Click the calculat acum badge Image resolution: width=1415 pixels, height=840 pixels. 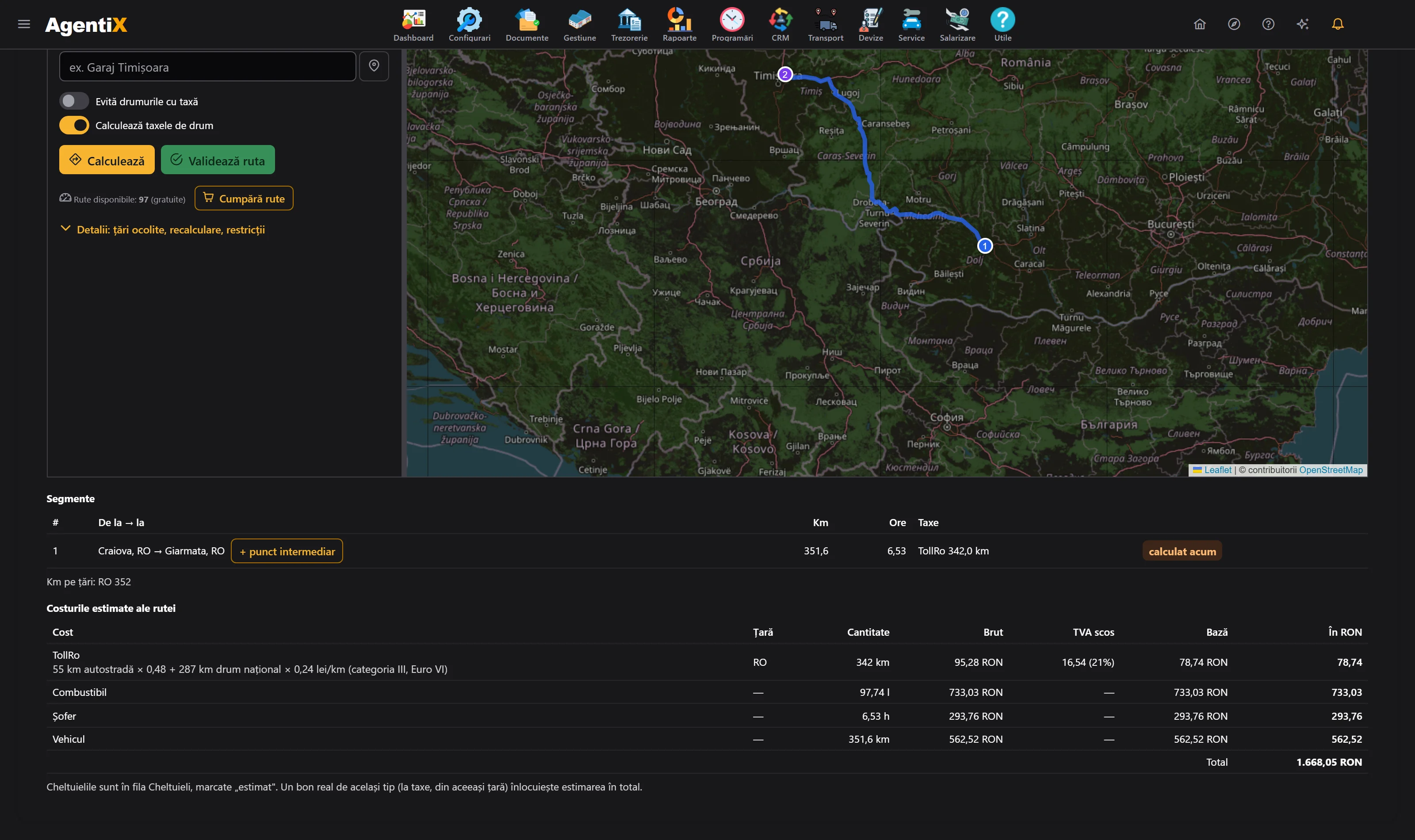click(x=1182, y=551)
